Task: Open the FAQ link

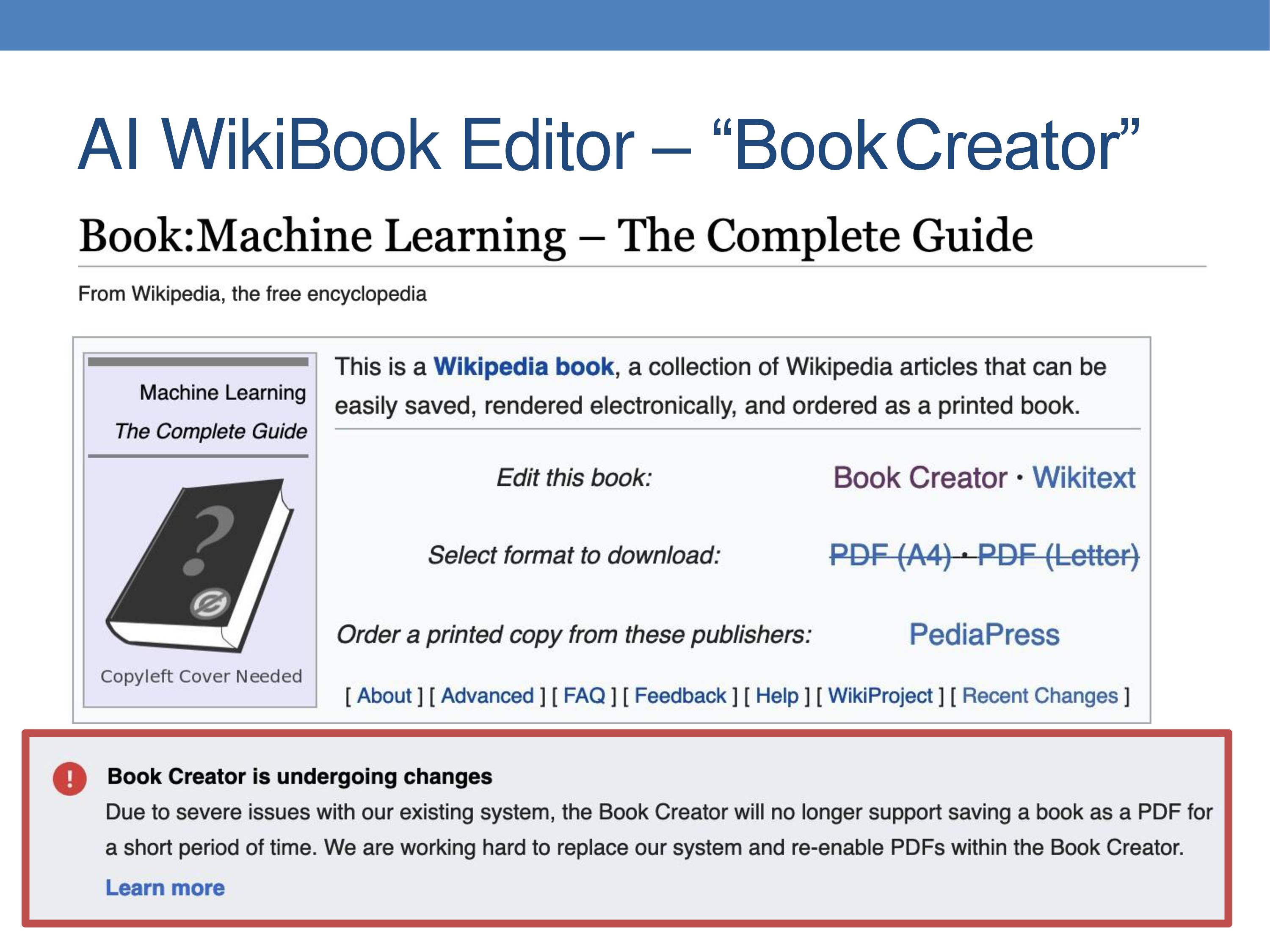Action: pyautogui.click(x=584, y=696)
